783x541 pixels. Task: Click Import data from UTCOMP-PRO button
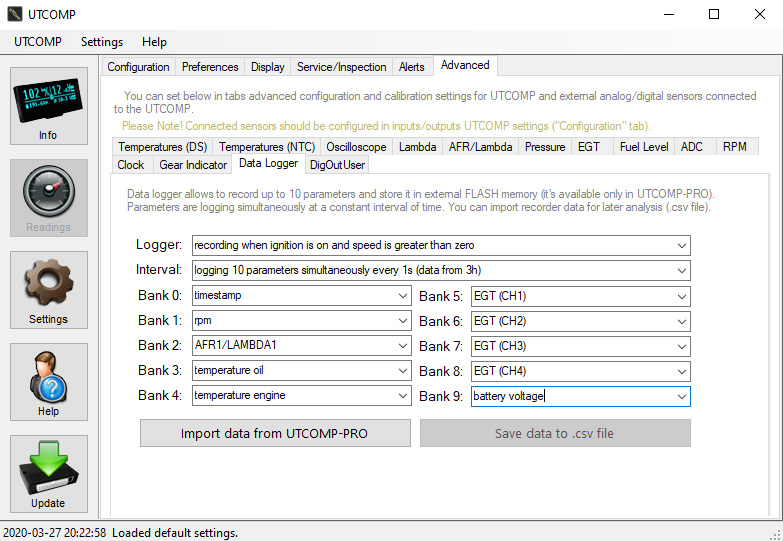(275, 433)
